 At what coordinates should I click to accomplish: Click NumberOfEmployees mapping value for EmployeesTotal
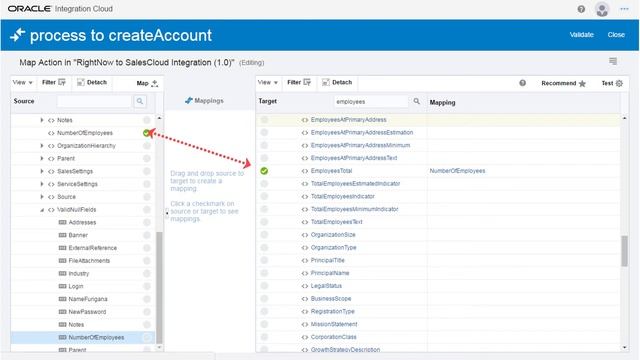point(457,171)
